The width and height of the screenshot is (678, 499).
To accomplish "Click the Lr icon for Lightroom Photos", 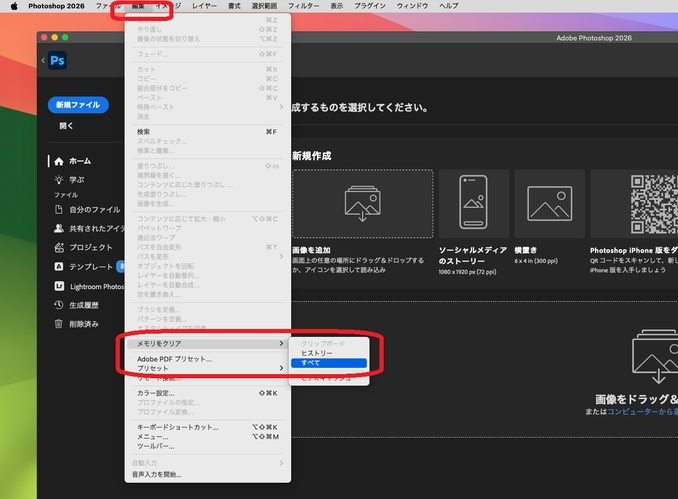I will tap(59, 286).
